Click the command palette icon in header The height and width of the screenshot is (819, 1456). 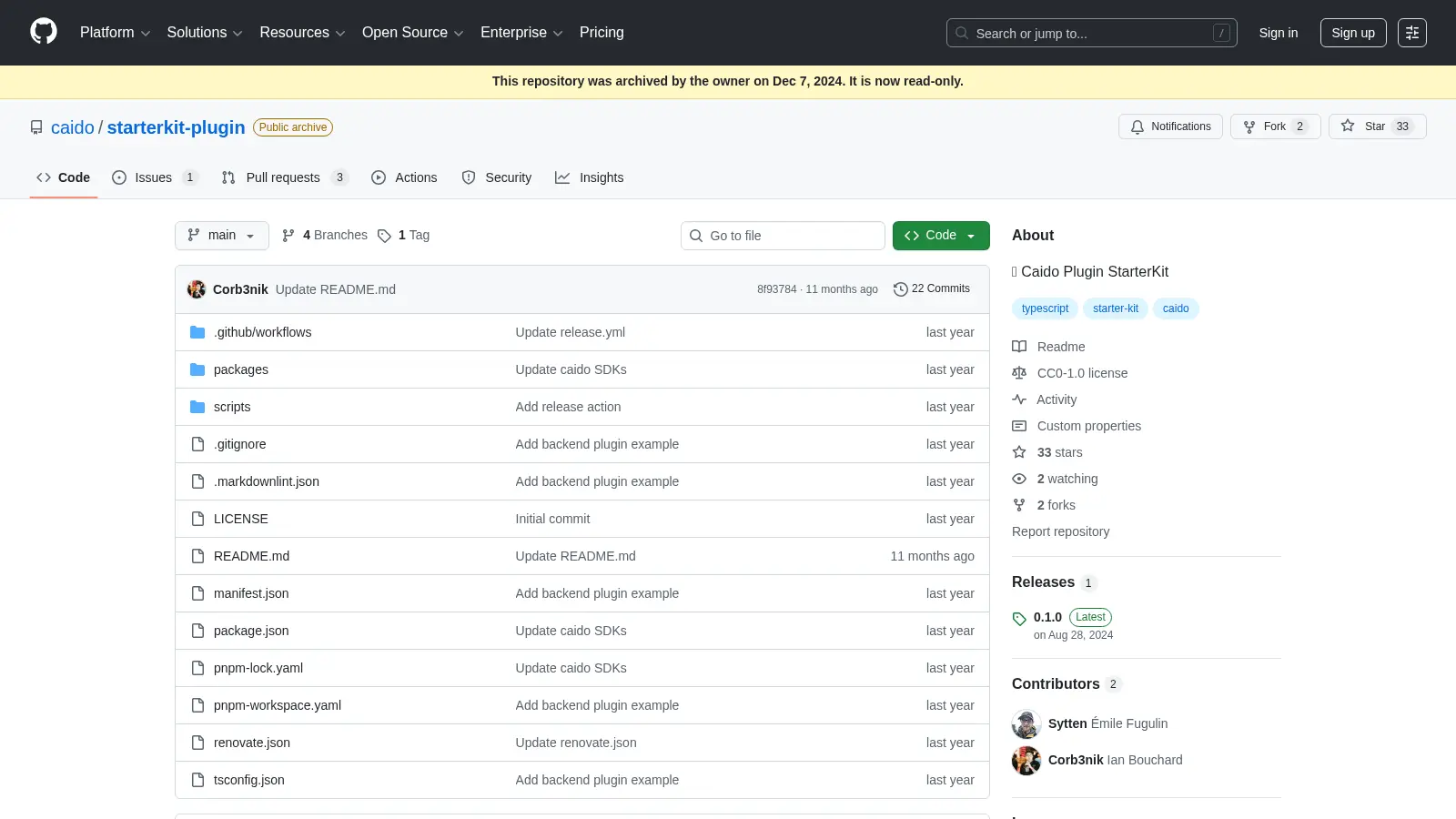click(x=1411, y=33)
